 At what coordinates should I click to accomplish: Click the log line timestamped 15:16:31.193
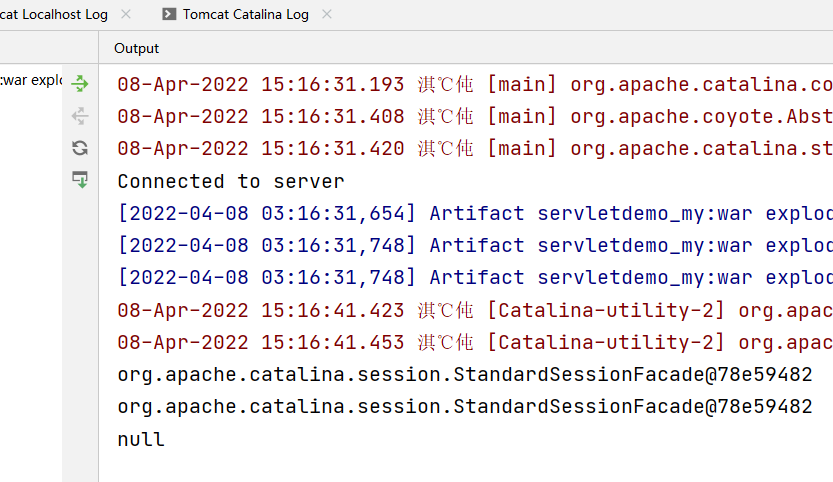click(x=475, y=84)
